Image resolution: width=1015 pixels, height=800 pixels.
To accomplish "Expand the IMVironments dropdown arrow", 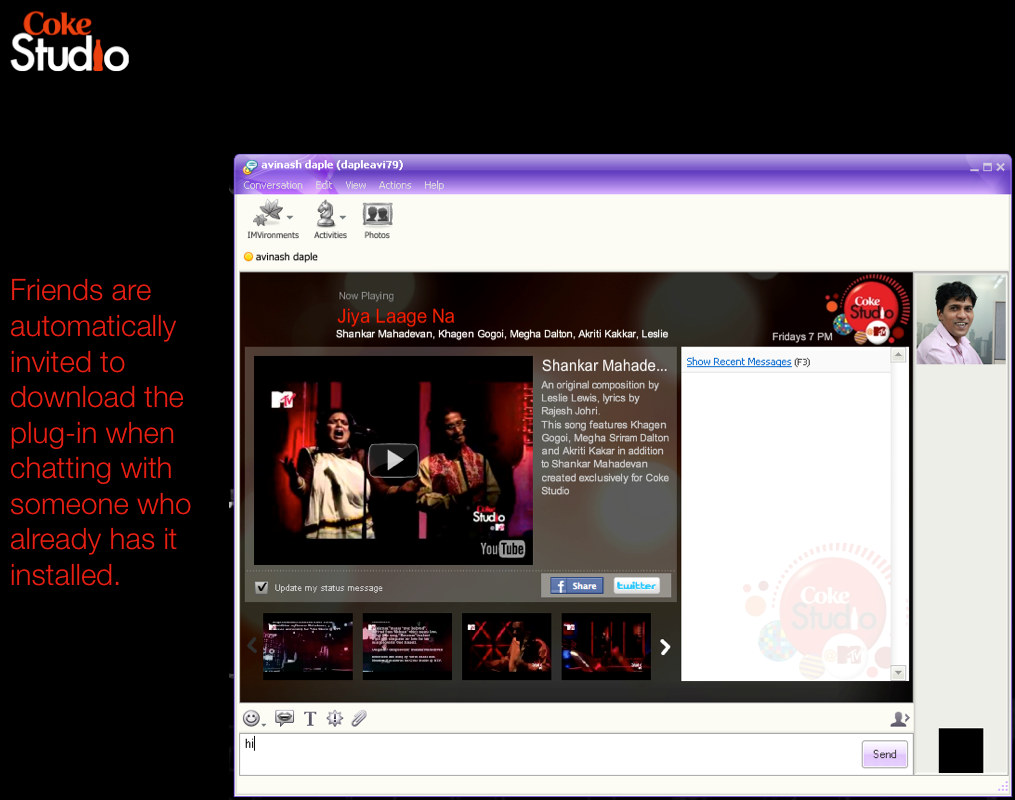I will pyautogui.click(x=290, y=217).
